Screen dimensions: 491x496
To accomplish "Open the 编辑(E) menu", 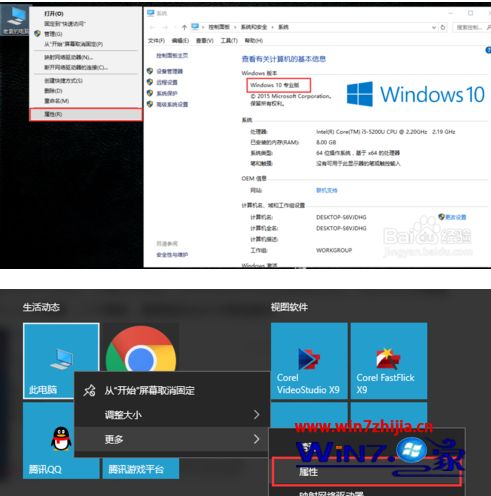I will coord(180,41).
